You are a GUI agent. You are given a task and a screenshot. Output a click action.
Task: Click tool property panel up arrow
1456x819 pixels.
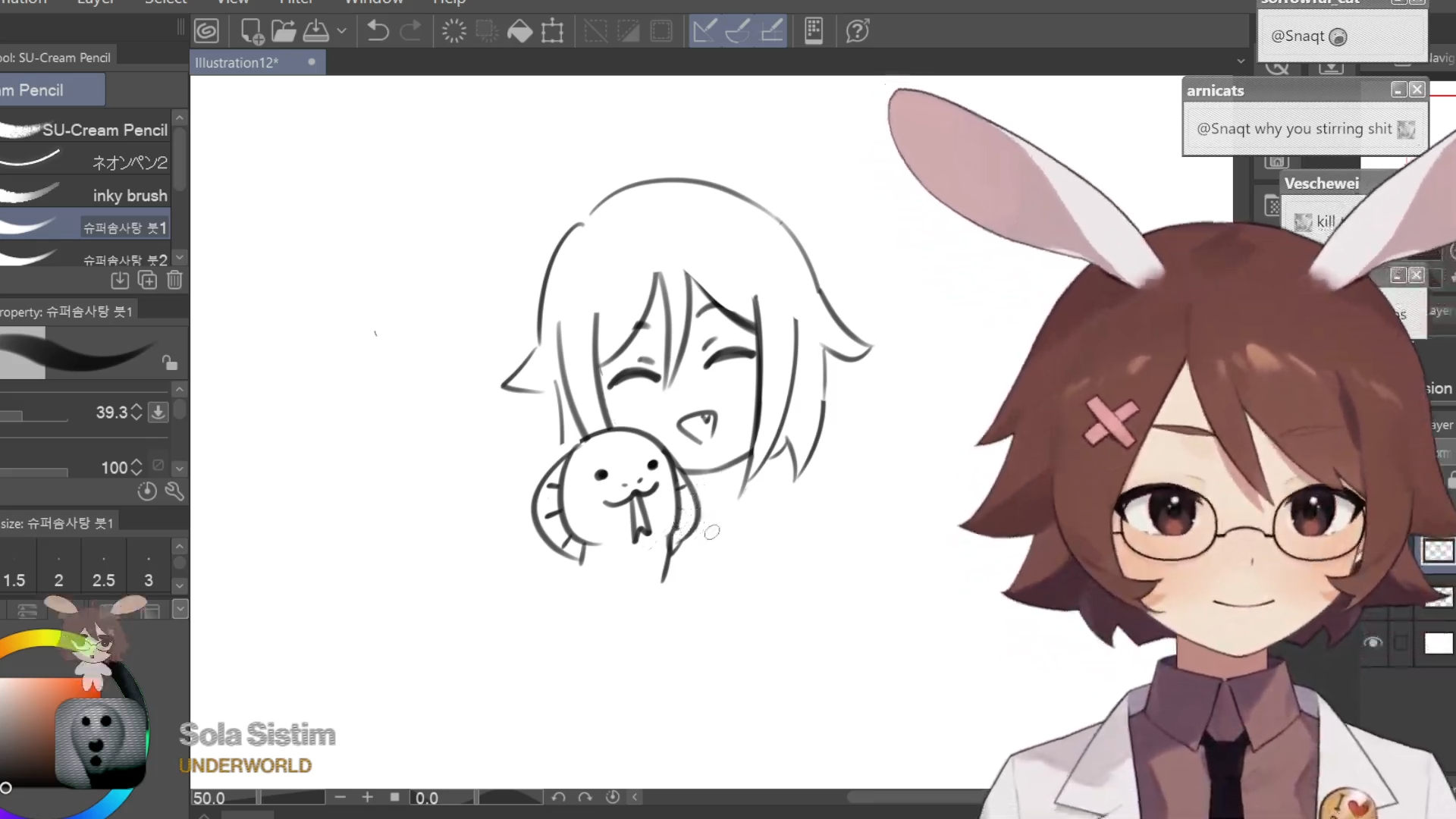180,389
